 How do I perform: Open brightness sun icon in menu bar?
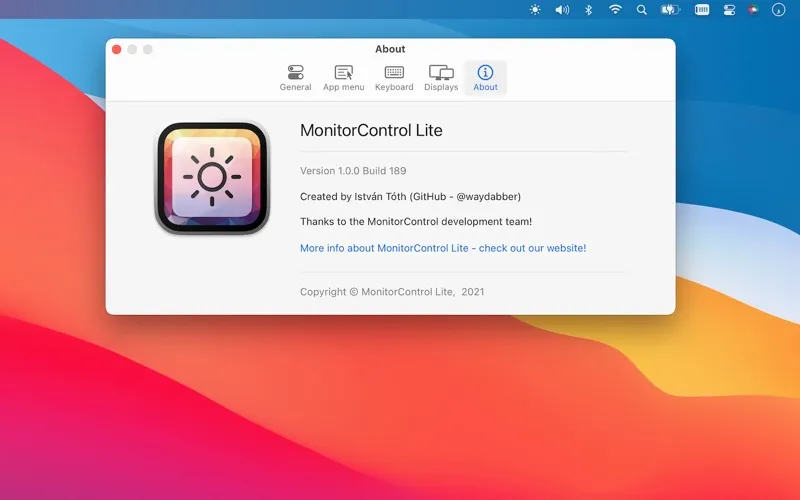click(x=535, y=10)
